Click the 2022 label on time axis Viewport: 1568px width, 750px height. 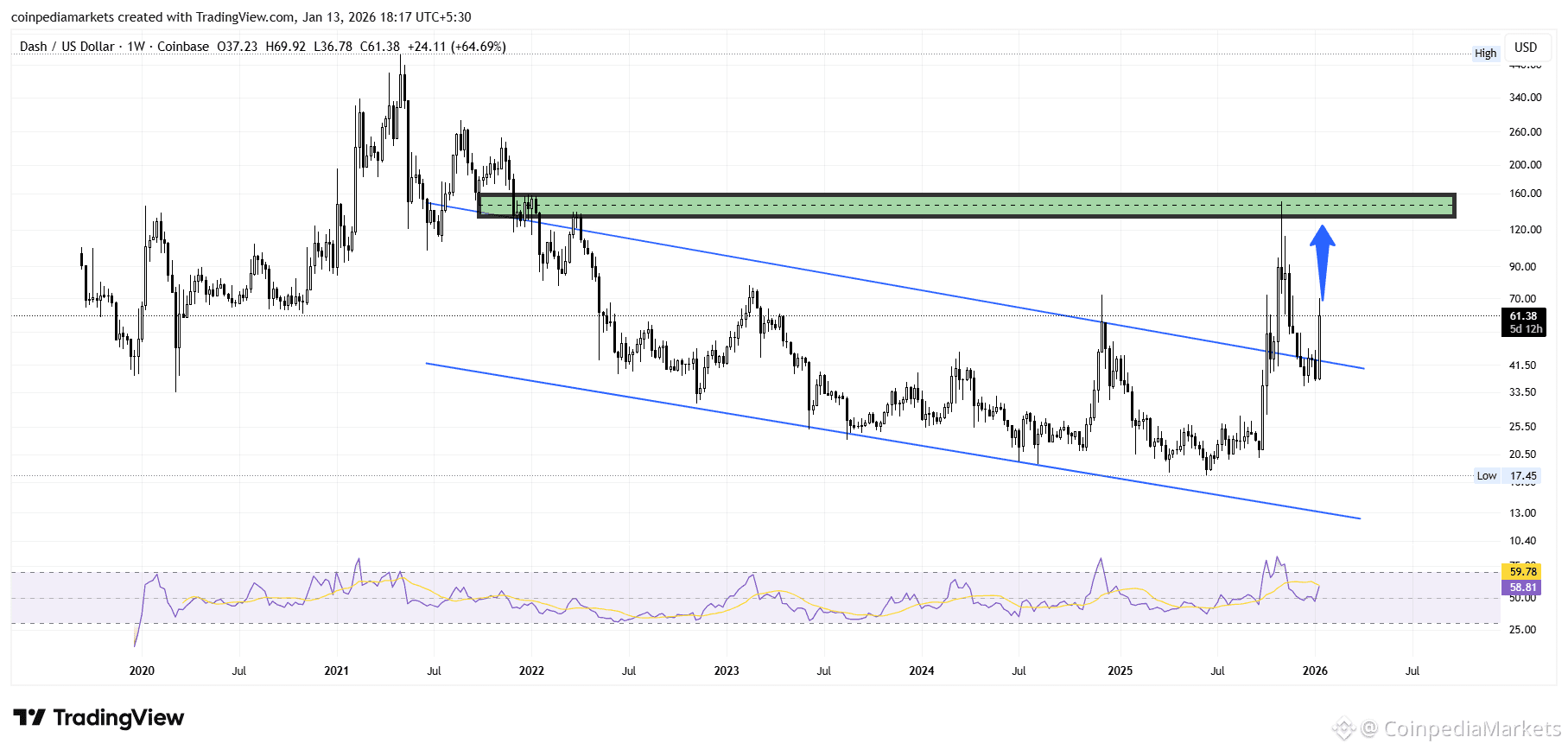point(531,671)
